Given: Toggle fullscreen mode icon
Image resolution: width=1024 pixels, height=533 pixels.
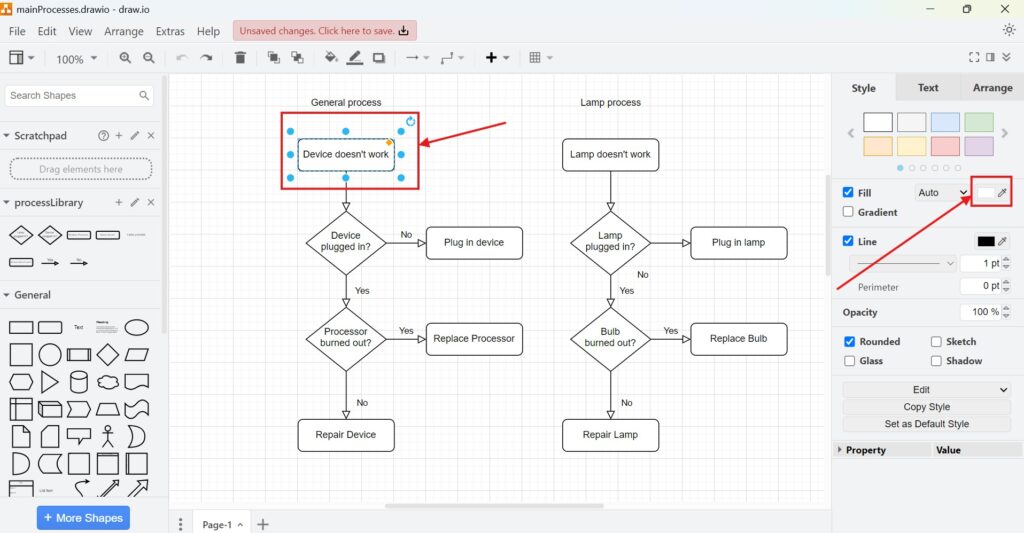Looking at the screenshot, I should point(974,58).
